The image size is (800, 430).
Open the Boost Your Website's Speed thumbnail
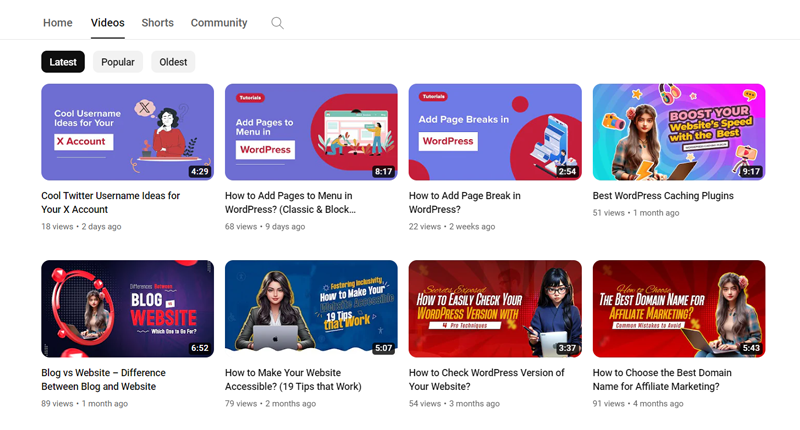pyautogui.click(x=679, y=132)
